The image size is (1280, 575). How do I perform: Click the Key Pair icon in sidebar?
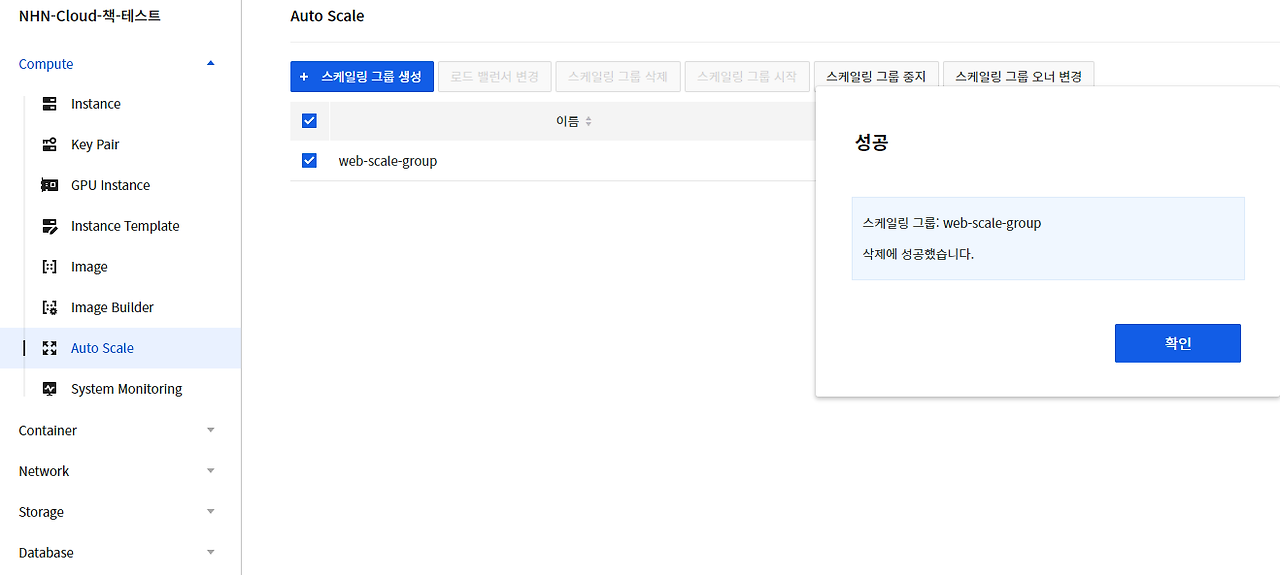coord(49,145)
